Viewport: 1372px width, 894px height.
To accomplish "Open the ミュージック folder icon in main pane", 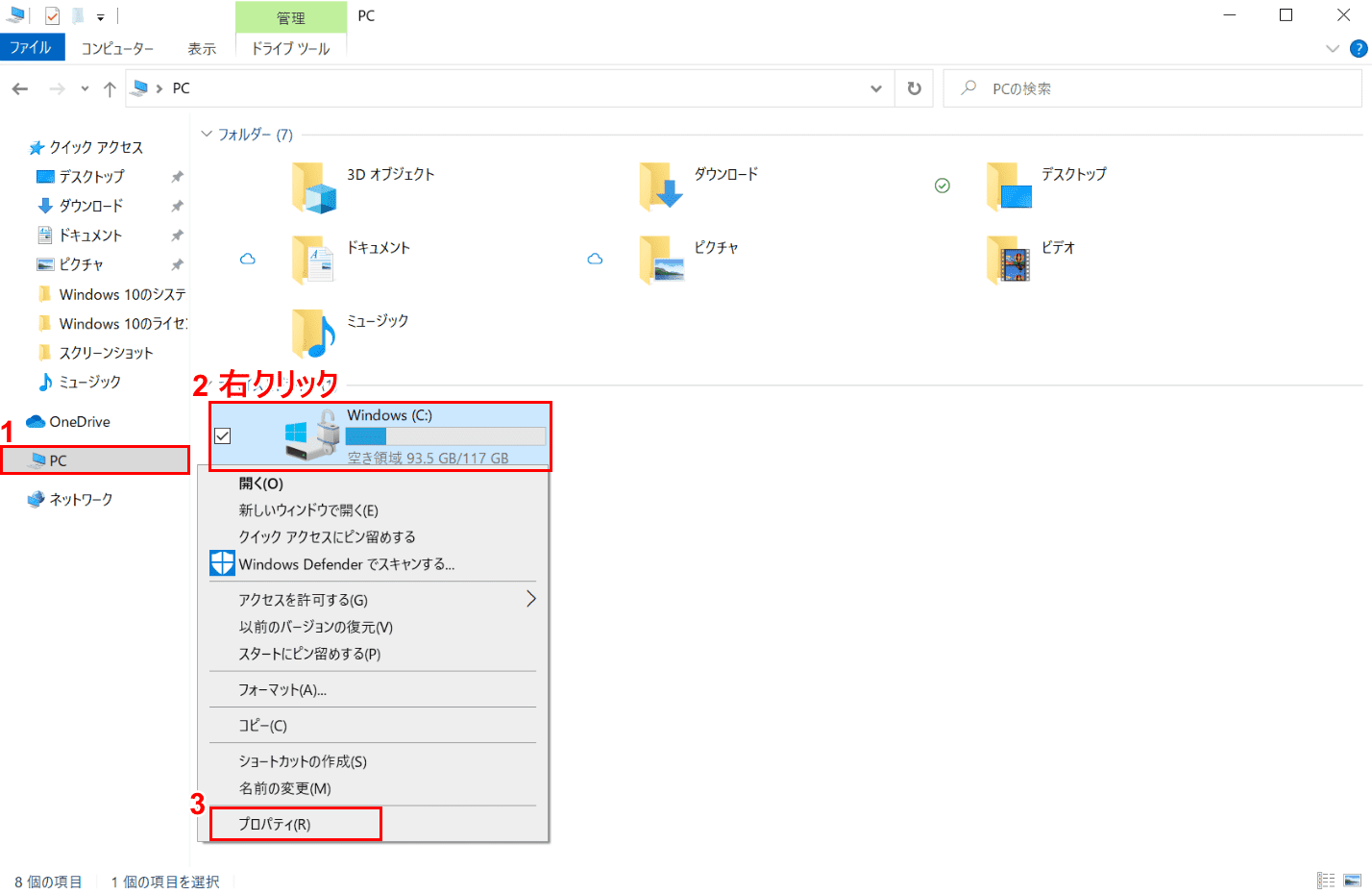I will point(314,333).
